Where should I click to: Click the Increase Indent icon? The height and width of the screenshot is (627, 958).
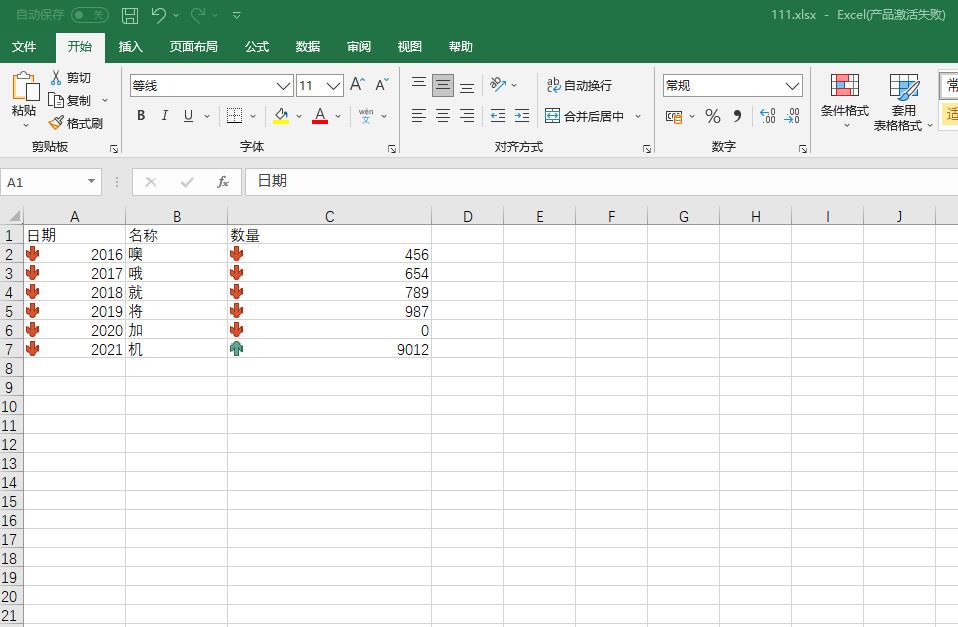click(x=521, y=117)
